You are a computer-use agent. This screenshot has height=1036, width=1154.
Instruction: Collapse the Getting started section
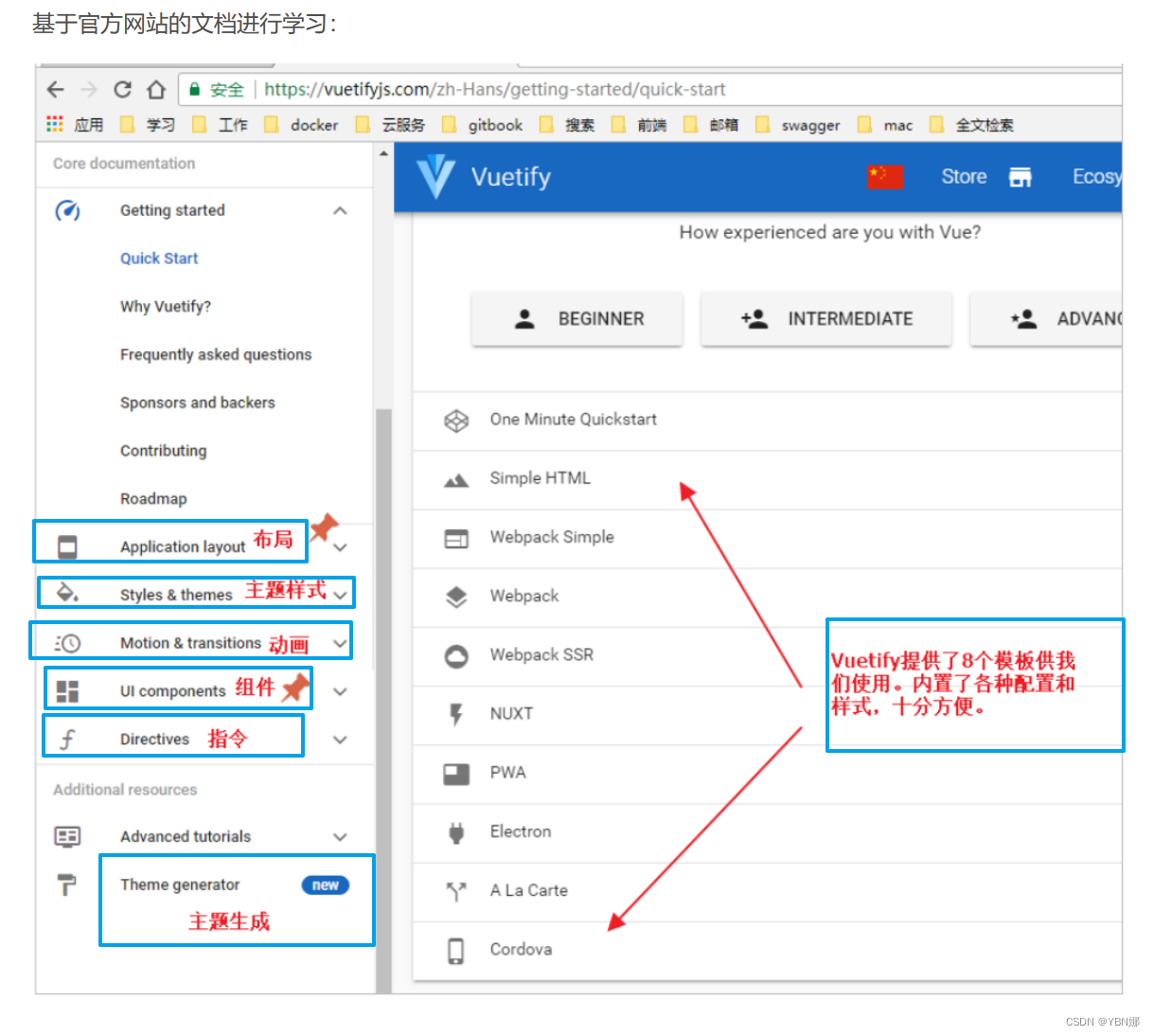pyautogui.click(x=339, y=211)
